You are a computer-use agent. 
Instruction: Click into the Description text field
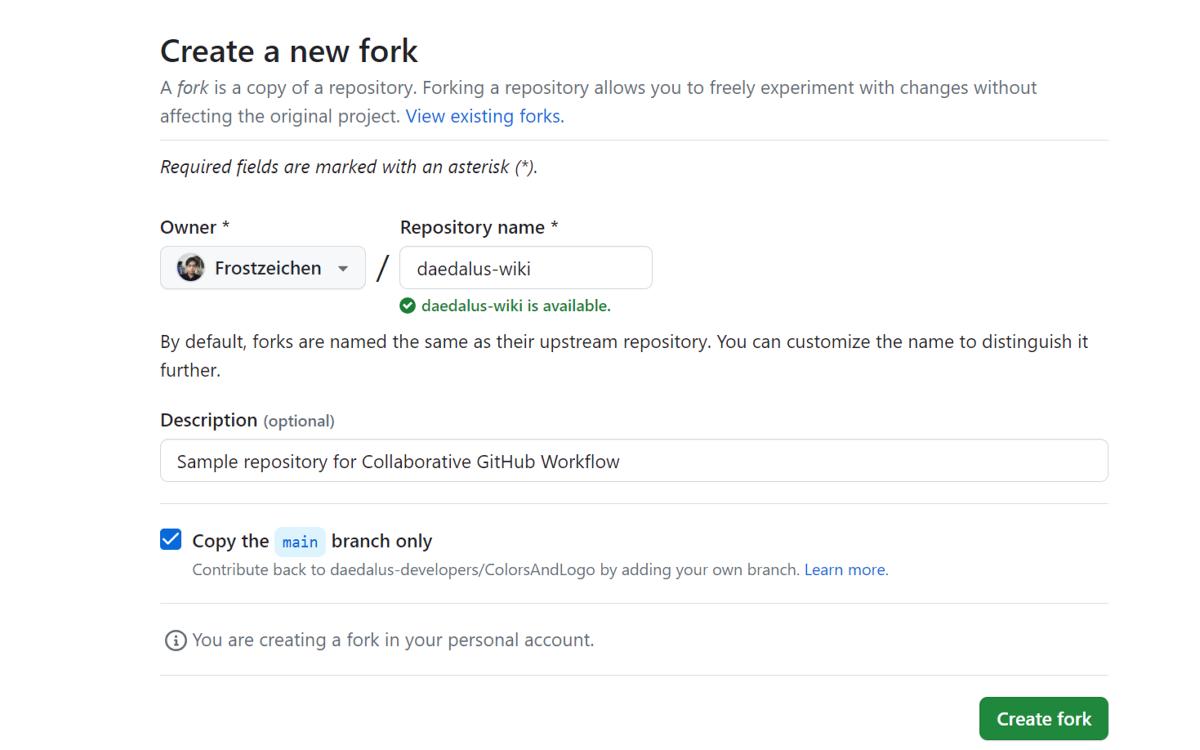click(x=634, y=461)
